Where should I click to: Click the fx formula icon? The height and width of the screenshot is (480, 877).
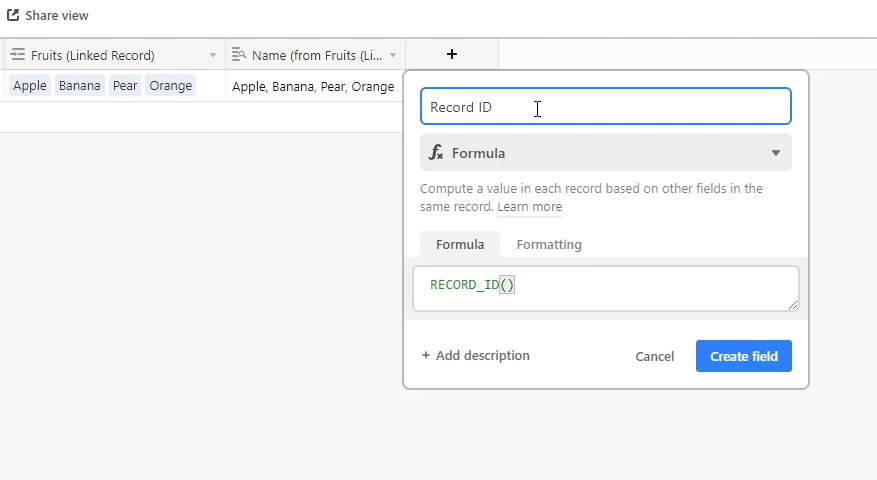(x=436, y=152)
